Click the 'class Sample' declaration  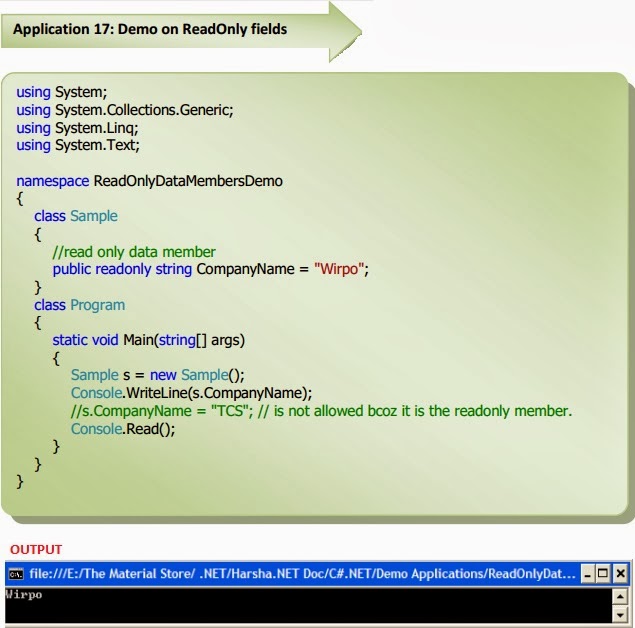pos(76,216)
